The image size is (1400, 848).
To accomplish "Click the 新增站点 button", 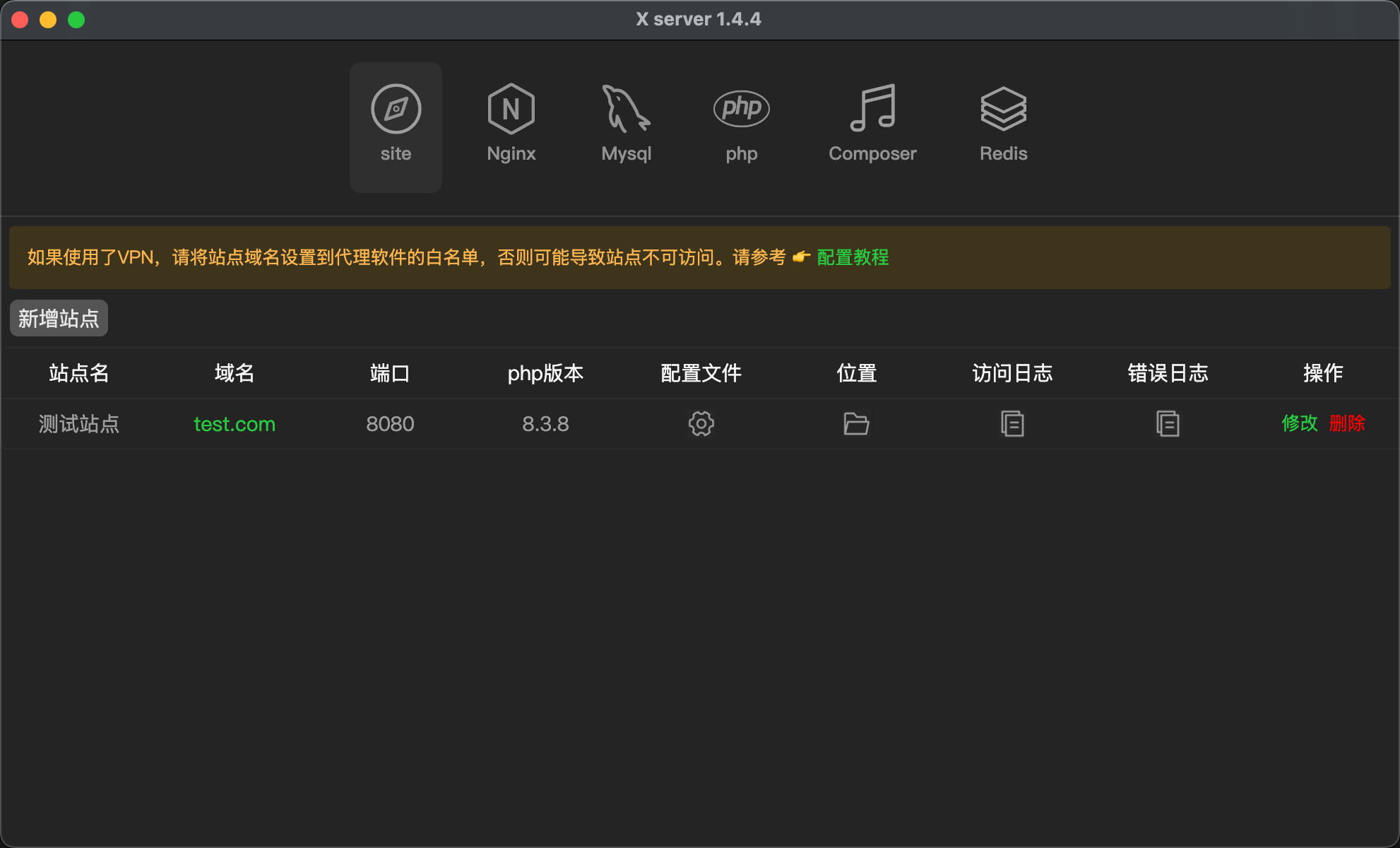I will pos(59,318).
